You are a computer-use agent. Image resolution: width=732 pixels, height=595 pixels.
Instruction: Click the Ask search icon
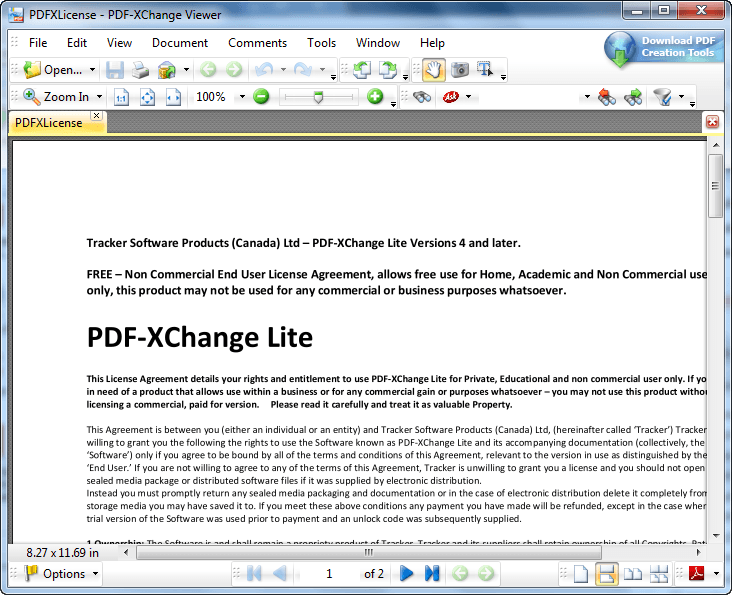(451, 97)
